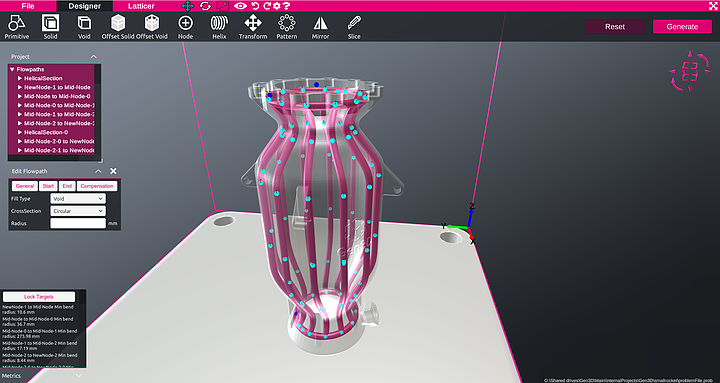Expand the Metrics panel chevron
This screenshot has width=720, height=383.
79,376
